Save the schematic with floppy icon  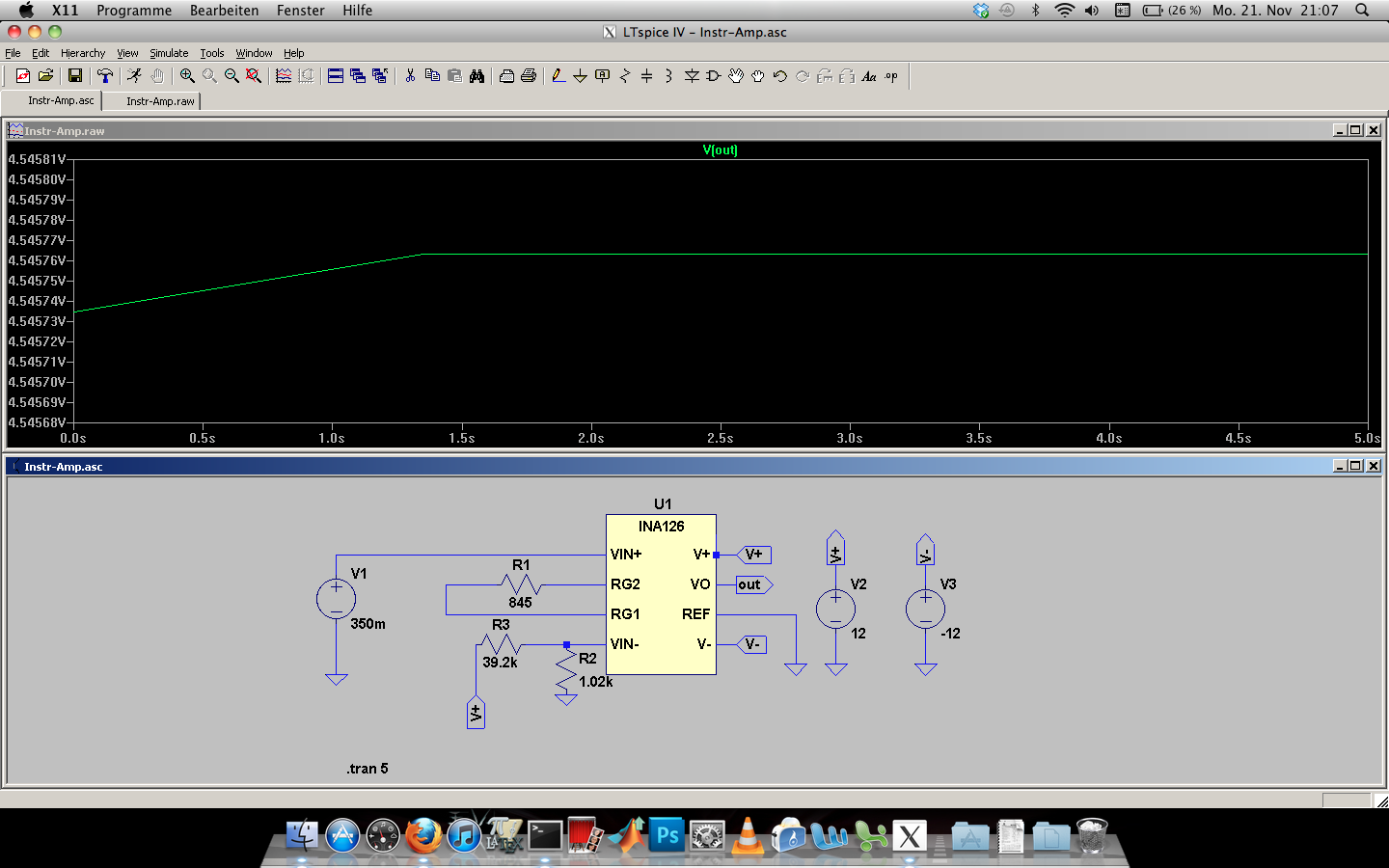click(x=74, y=76)
